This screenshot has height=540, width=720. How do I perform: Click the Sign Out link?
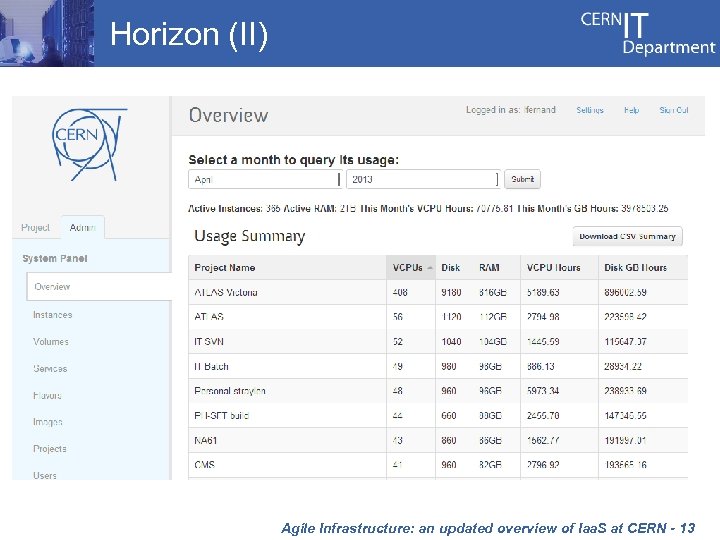pos(674,110)
